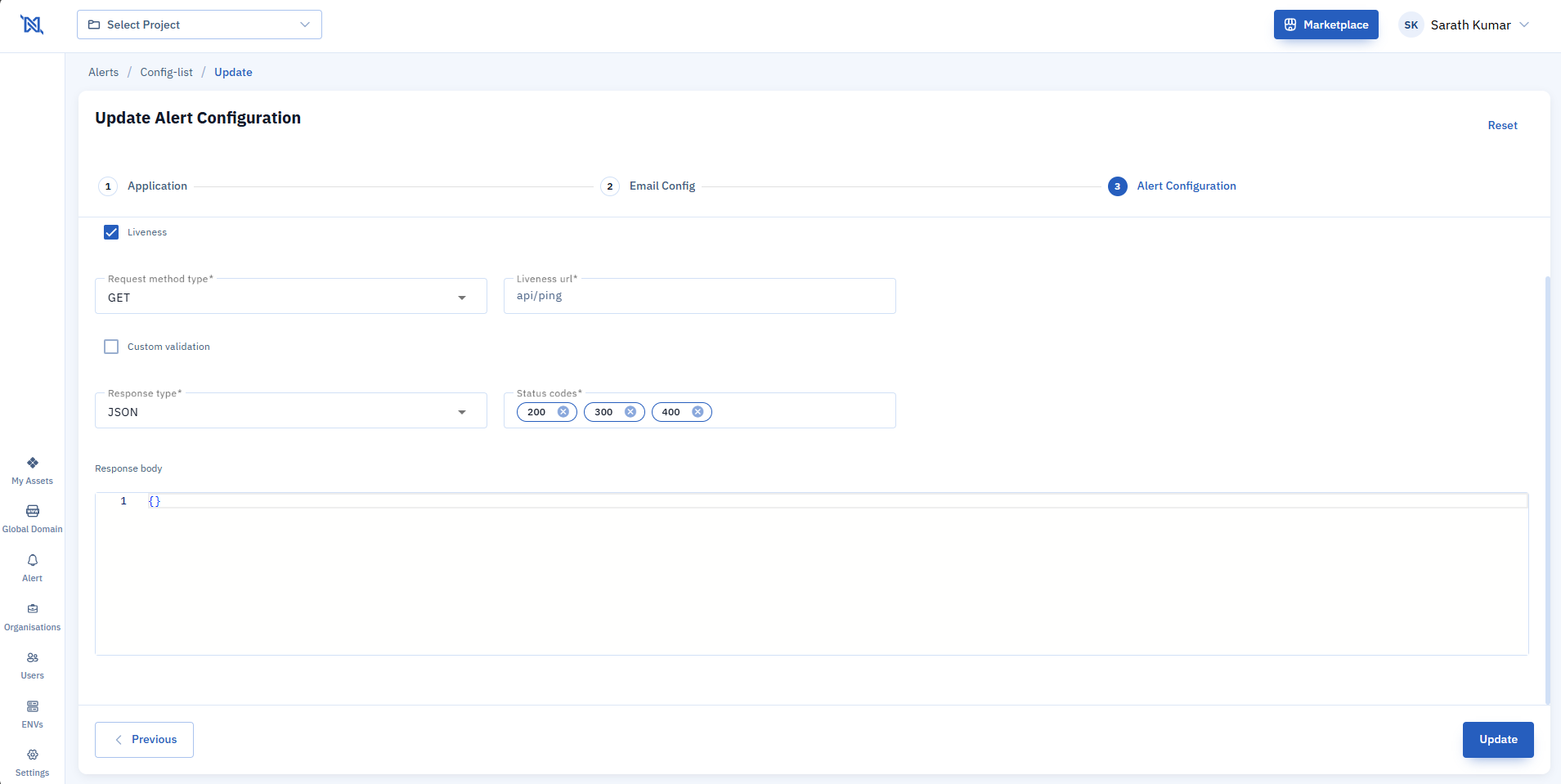Click line number 1 in the editor

click(123, 501)
